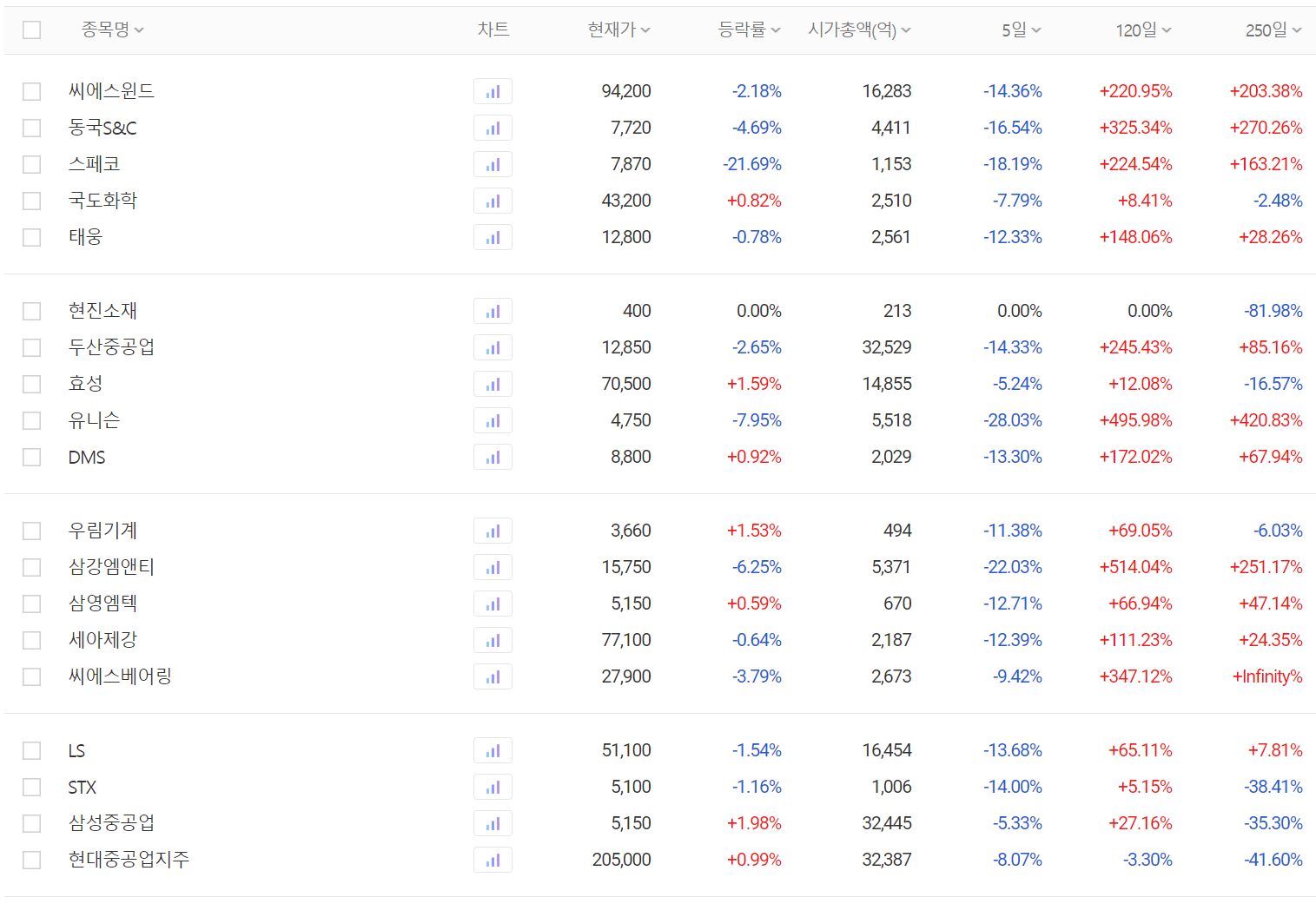Open chart icon for 현진소재
This screenshot has width=1316, height=917.
click(493, 311)
